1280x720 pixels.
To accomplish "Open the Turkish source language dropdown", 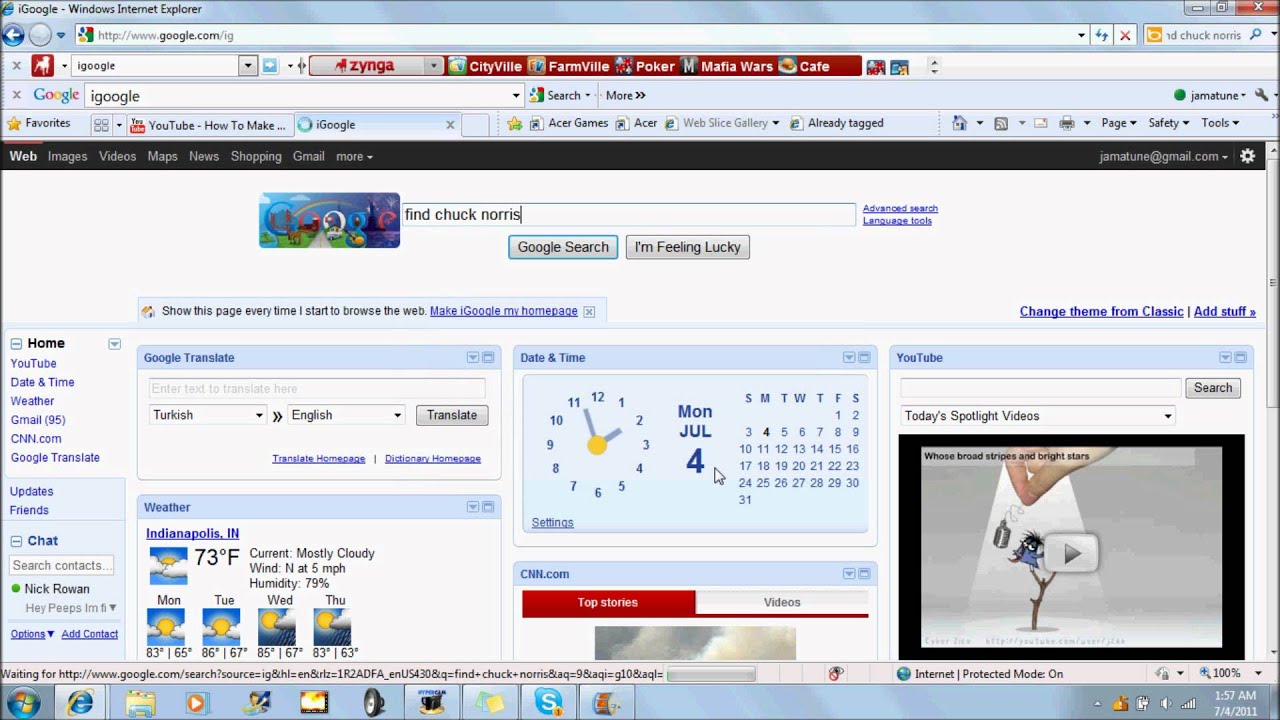I will point(208,415).
